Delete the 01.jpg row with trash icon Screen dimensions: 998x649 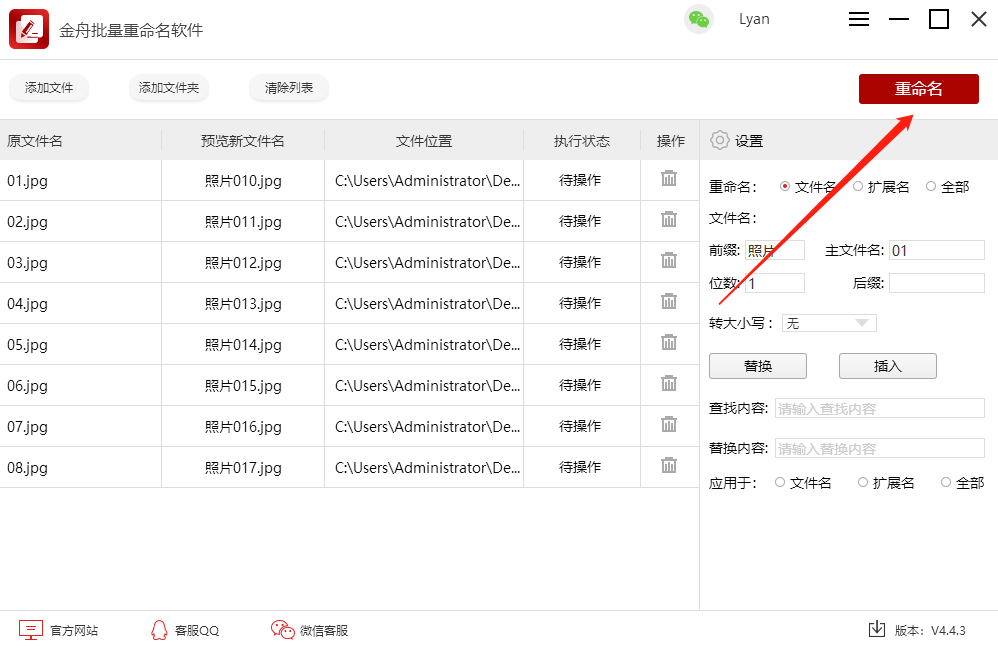(x=669, y=178)
